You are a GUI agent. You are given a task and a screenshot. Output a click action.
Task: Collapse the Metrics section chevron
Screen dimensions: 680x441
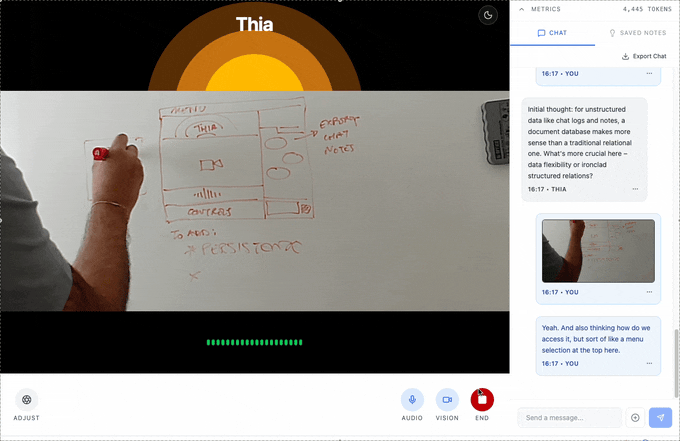[x=521, y=9]
